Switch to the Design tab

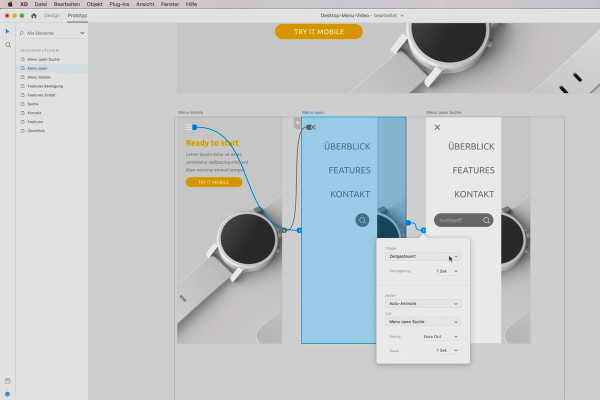(x=52, y=16)
